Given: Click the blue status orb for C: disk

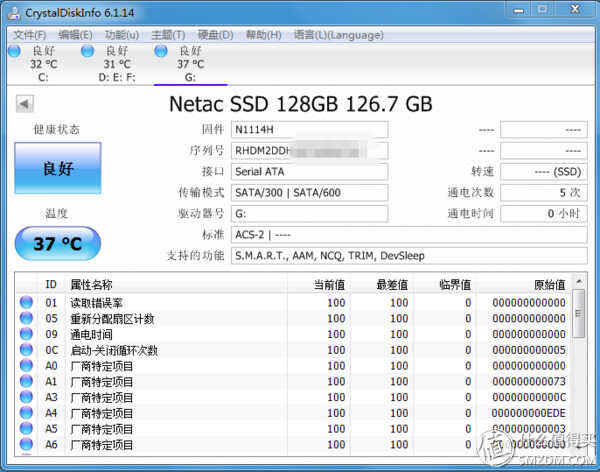Looking at the screenshot, I should [15, 51].
